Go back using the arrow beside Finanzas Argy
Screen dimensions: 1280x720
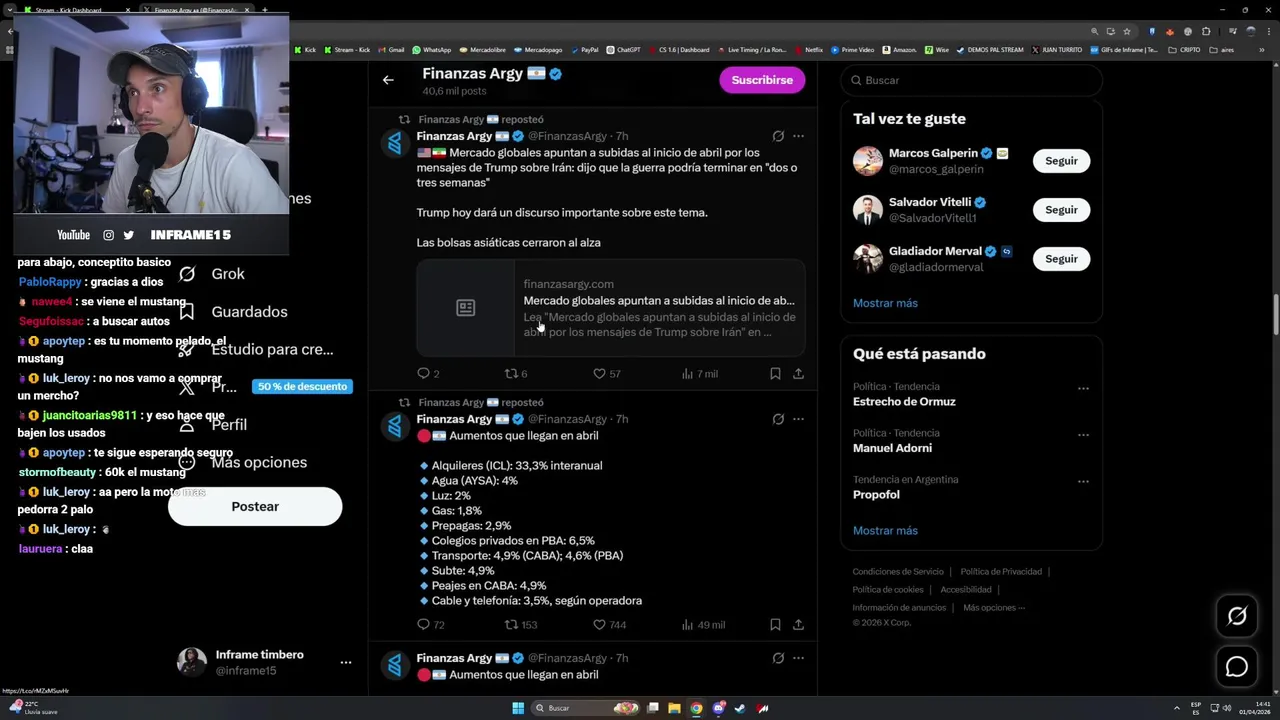coord(388,80)
